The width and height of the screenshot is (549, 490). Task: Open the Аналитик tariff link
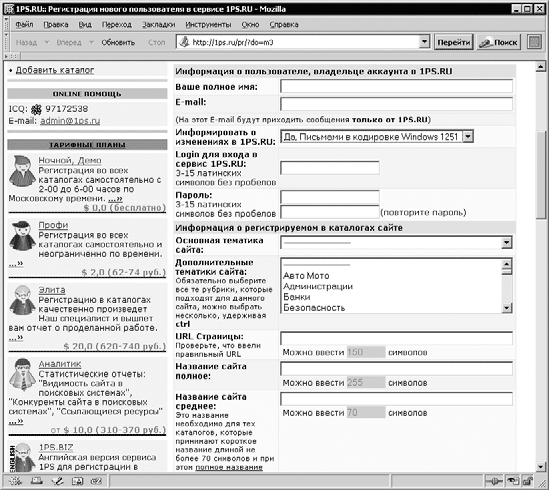(x=60, y=364)
